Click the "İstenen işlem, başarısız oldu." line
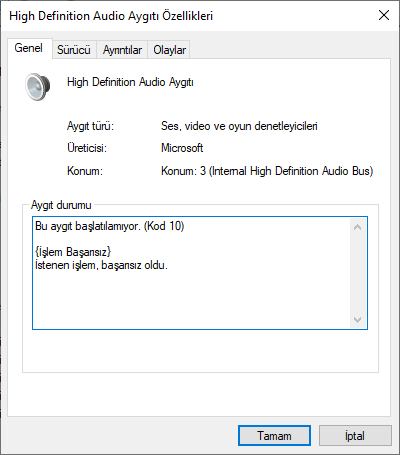This screenshot has height=455, width=400. click(101, 265)
